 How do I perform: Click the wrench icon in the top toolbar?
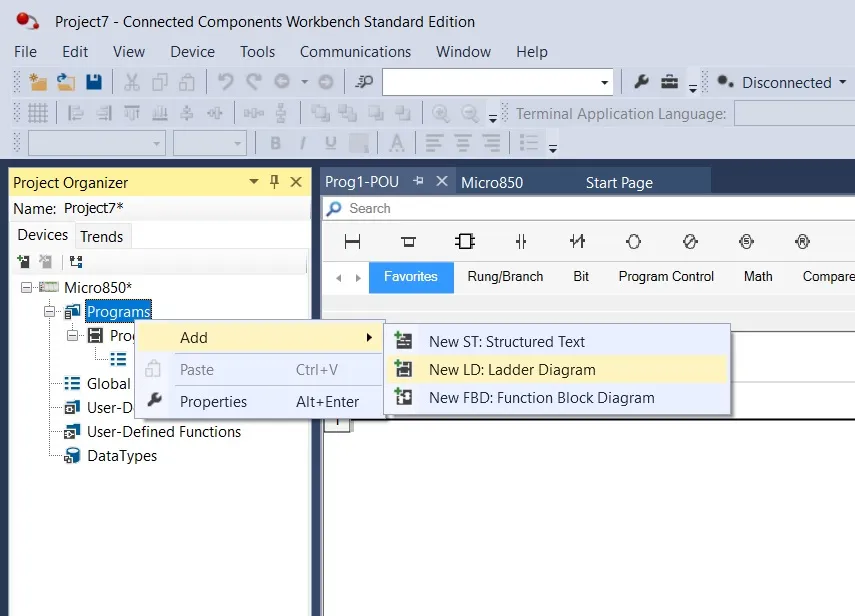[641, 82]
